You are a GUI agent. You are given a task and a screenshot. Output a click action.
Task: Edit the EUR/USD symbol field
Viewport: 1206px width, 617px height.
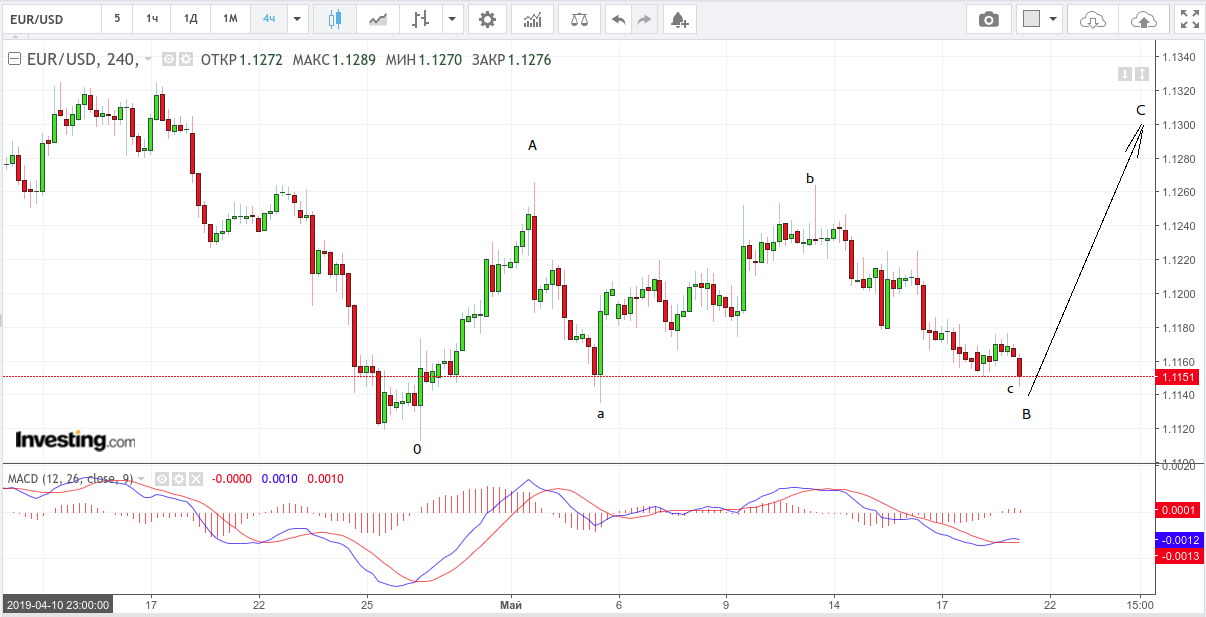52,19
